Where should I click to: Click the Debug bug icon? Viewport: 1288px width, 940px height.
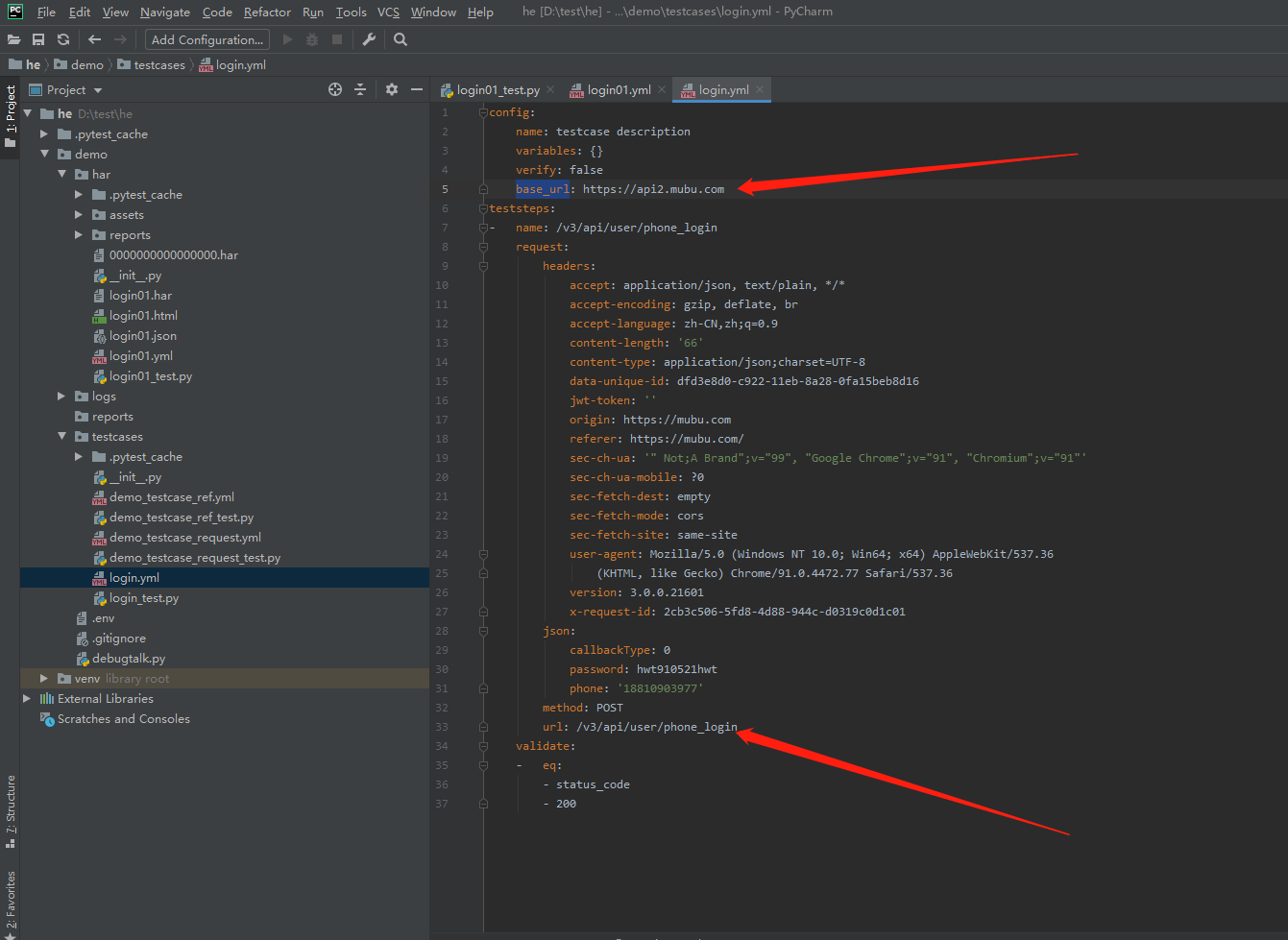[x=312, y=39]
